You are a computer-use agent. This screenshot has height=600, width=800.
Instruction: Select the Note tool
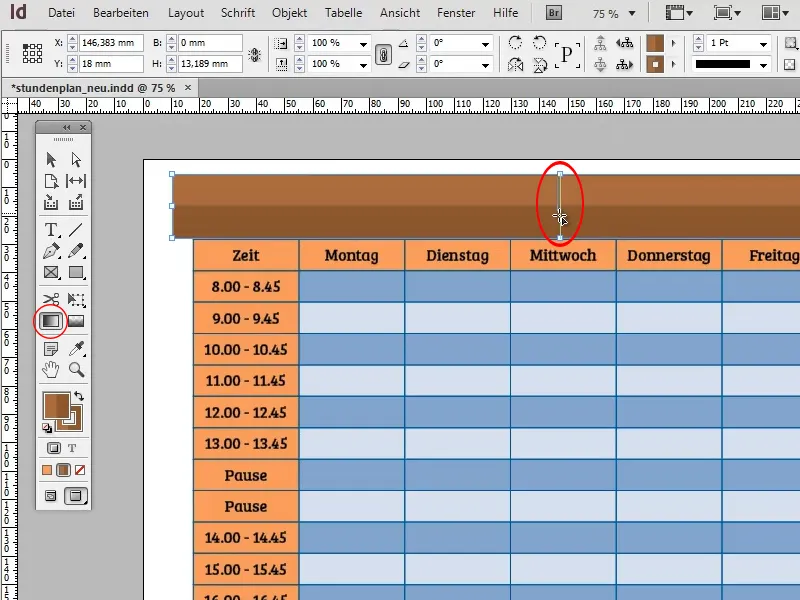(x=51, y=349)
